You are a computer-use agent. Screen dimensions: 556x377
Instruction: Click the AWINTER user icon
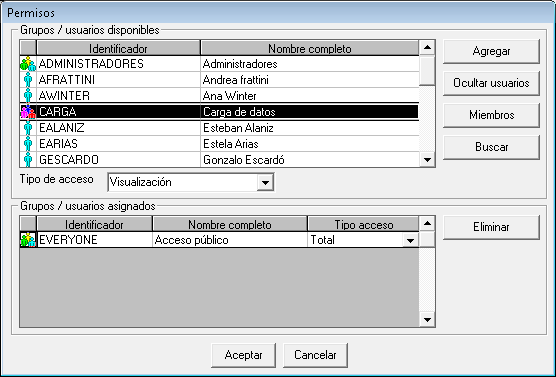point(28,96)
